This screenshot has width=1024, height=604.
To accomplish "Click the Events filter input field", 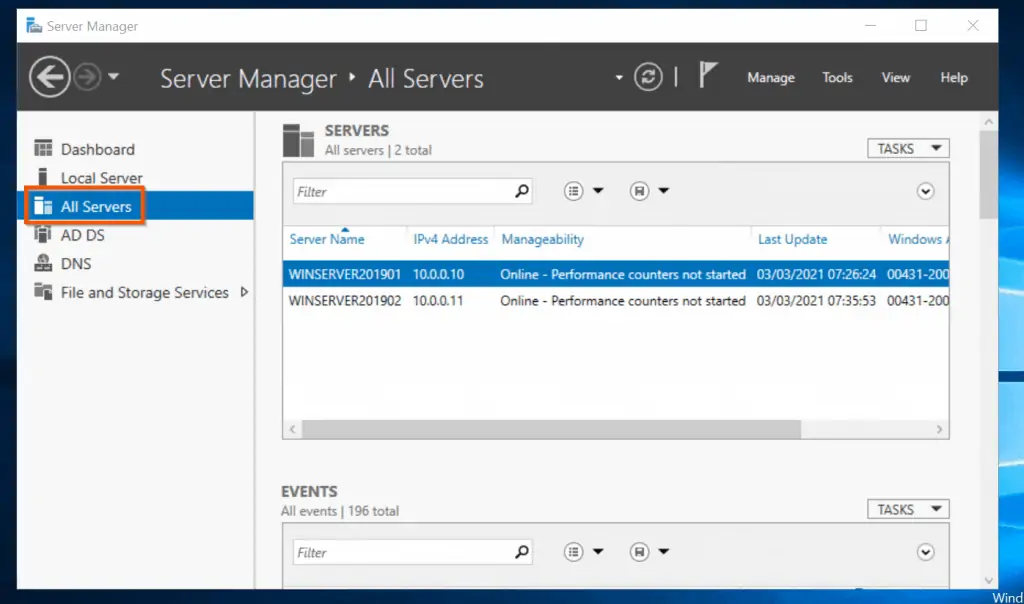I will tap(404, 552).
